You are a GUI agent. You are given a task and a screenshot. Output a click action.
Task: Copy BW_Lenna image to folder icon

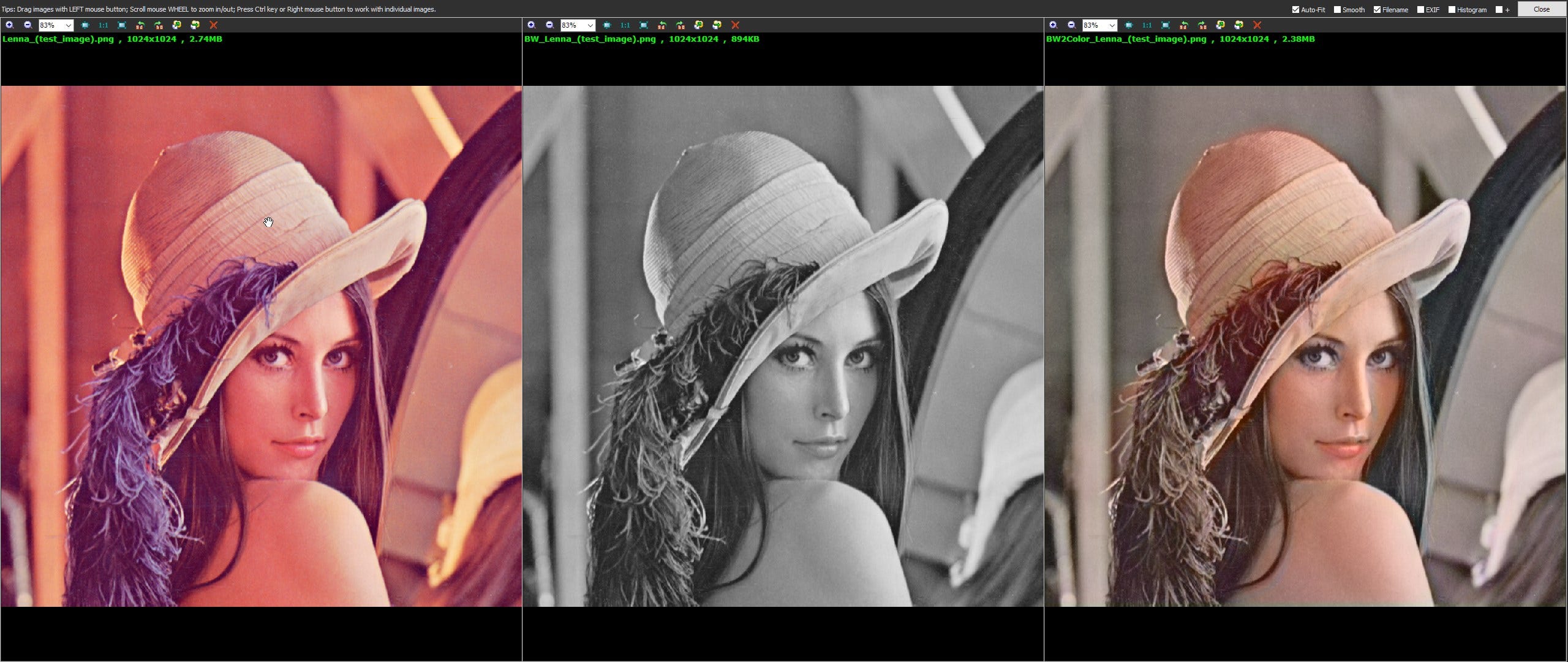pos(698,25)
